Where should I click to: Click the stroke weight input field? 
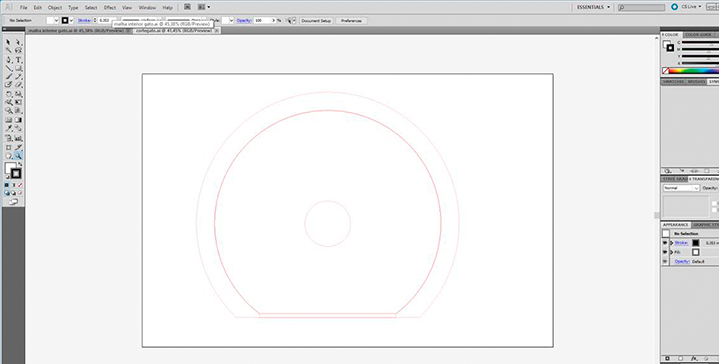pos(105,21)
